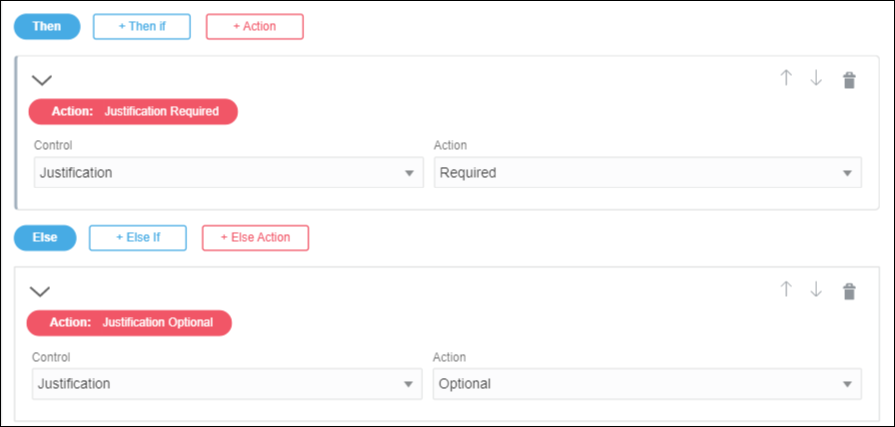Screen dimensions: 895x427
Task: Delete the Justification Required action
Action: pyautogui.click(x=849, y=80)
